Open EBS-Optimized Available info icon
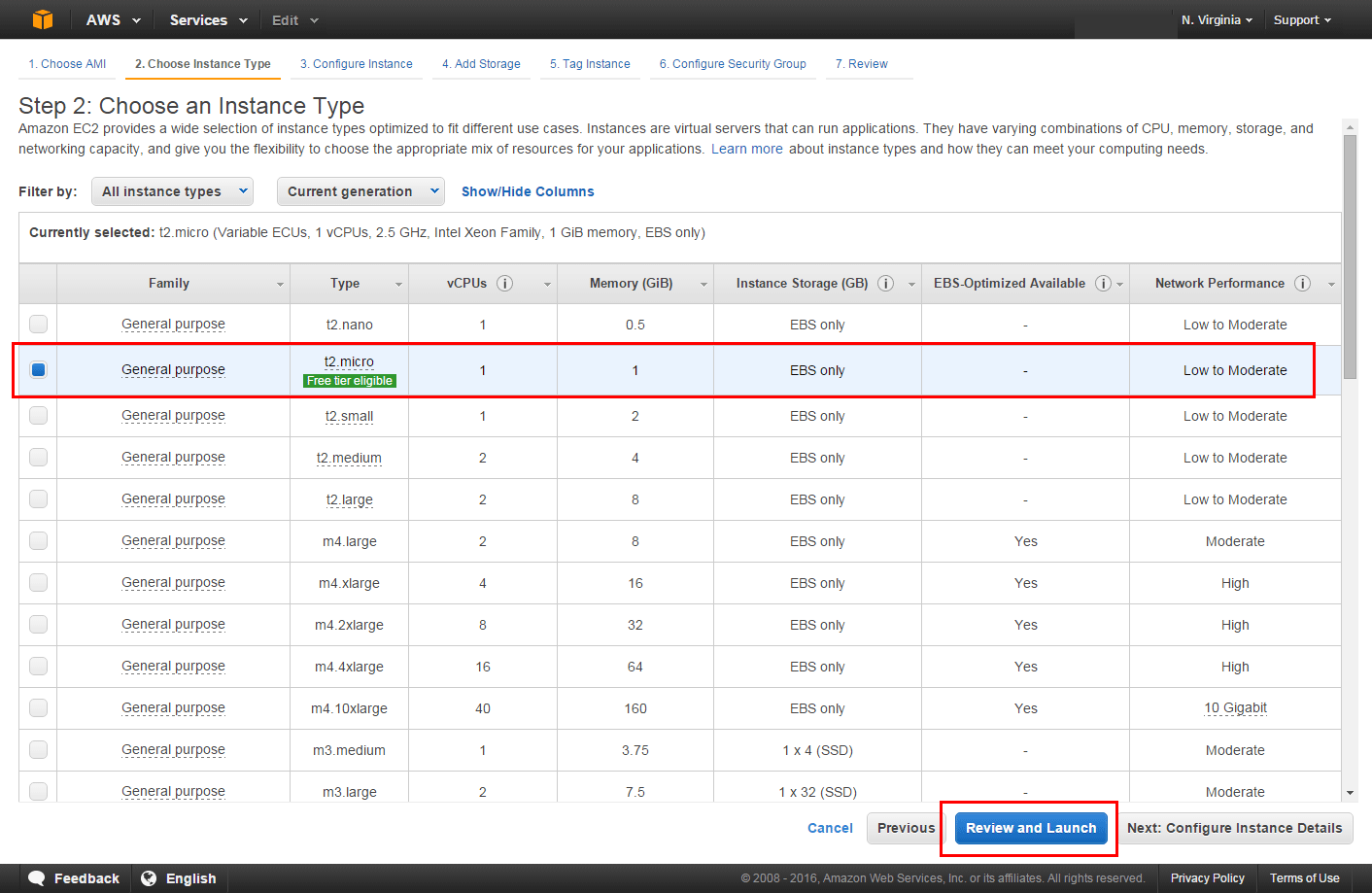This screenshot has width=1372, height=893. (x=1103, y=284)
